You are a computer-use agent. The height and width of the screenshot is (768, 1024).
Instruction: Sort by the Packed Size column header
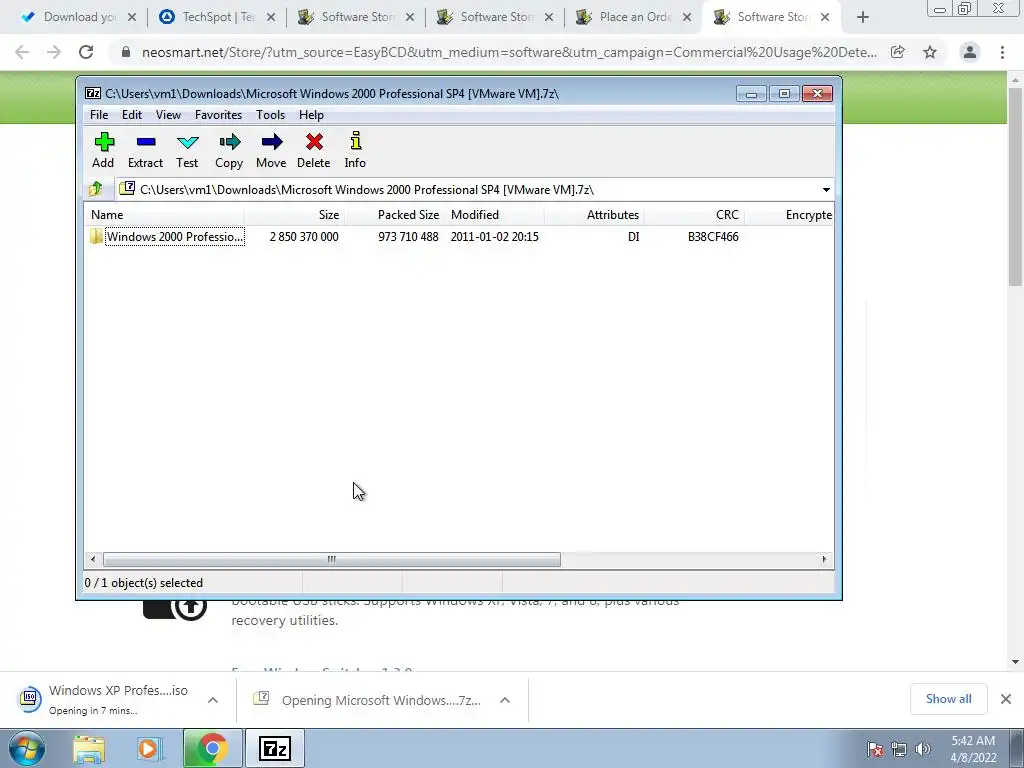click(394, 215)
